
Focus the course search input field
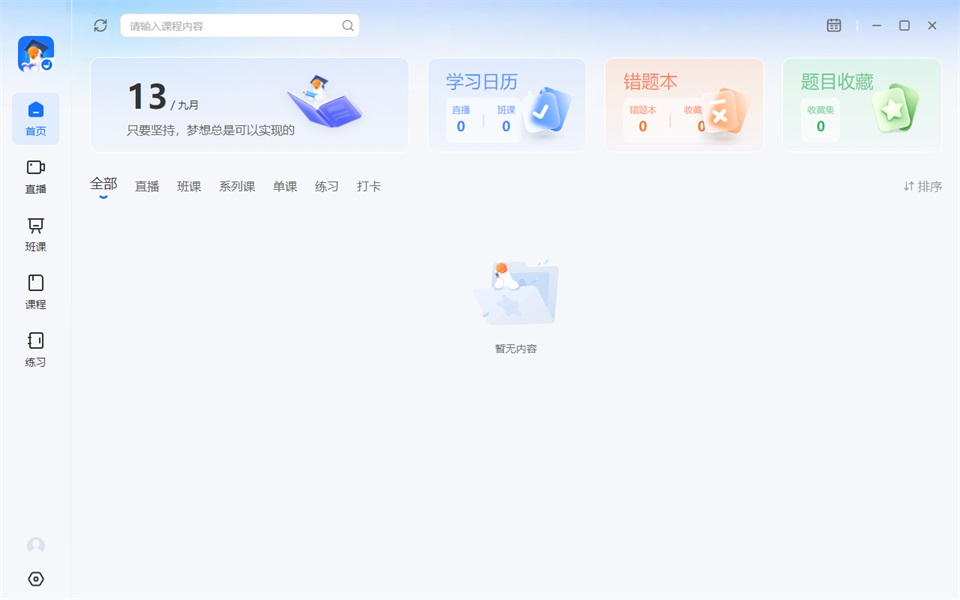click(239, 26)
